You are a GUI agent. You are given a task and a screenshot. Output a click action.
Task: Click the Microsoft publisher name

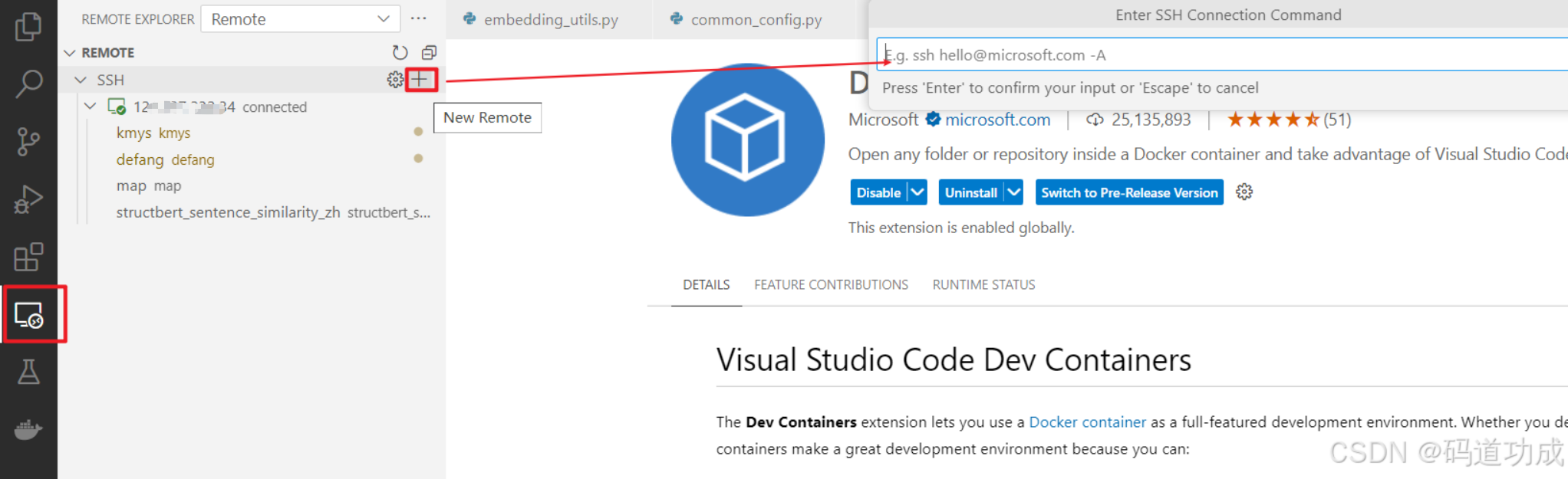click(x=883, y=120)
